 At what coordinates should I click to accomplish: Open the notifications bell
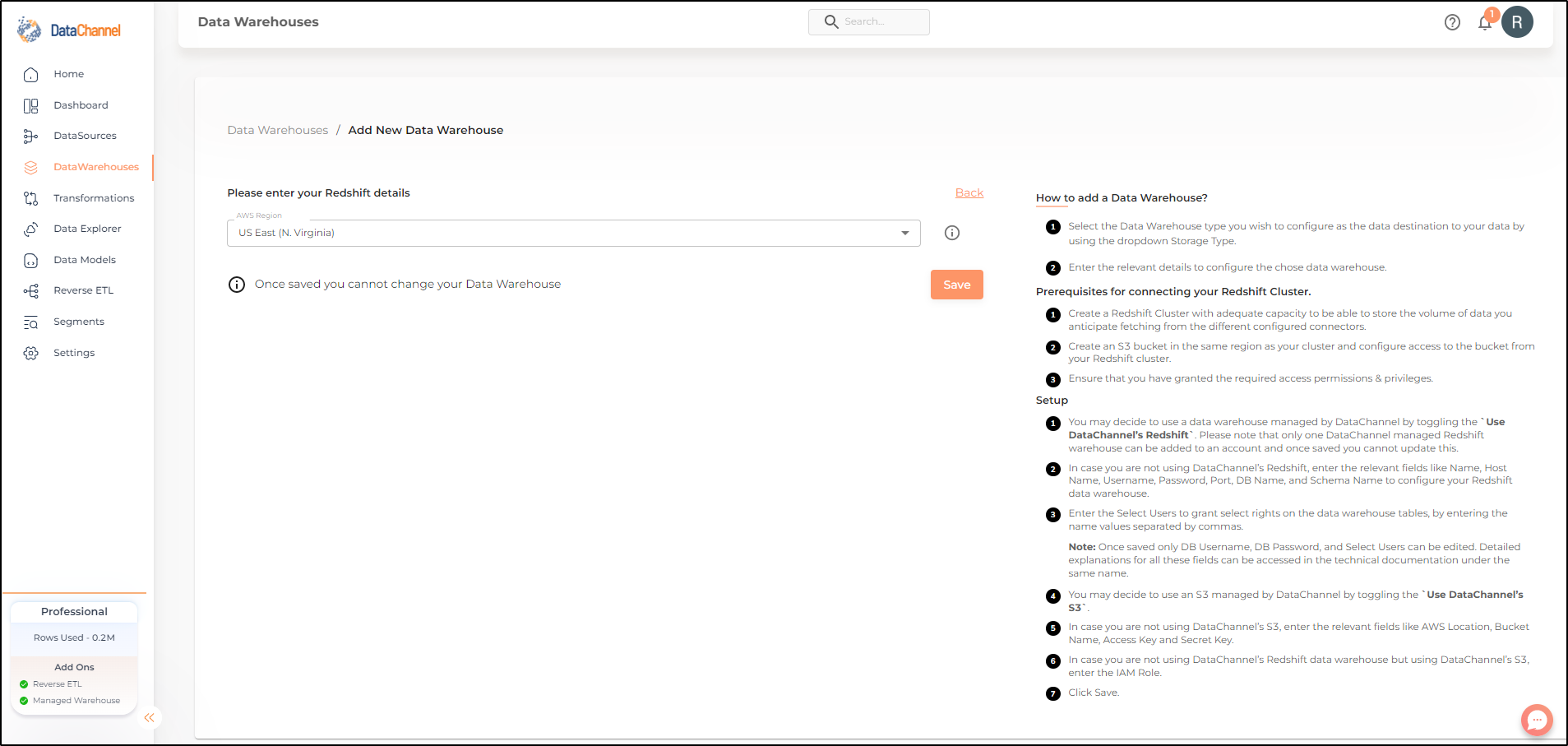click(1485, 22)
